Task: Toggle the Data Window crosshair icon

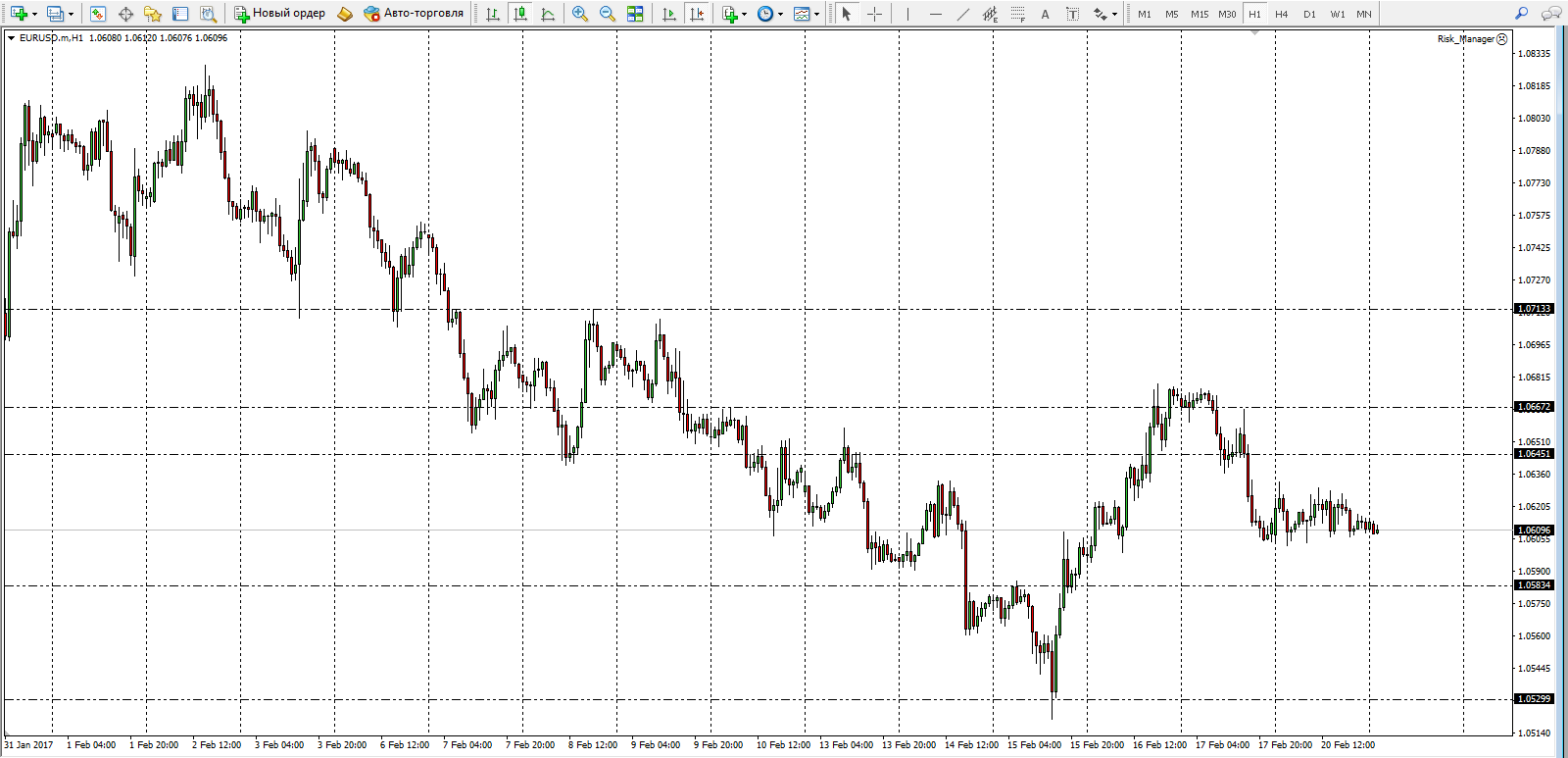Action: 125,14
